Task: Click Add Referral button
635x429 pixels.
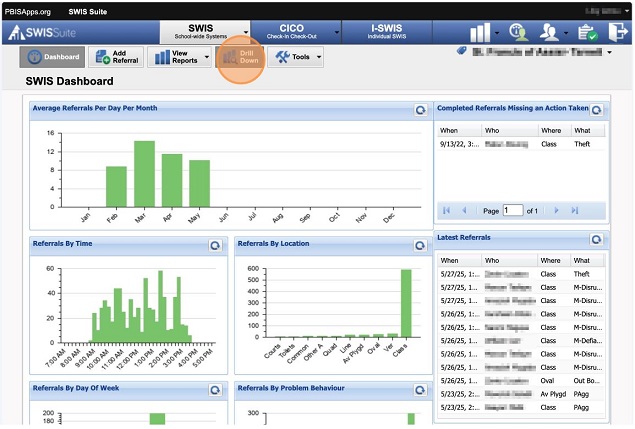Action: pyautogui.click(x=116, y=57)
